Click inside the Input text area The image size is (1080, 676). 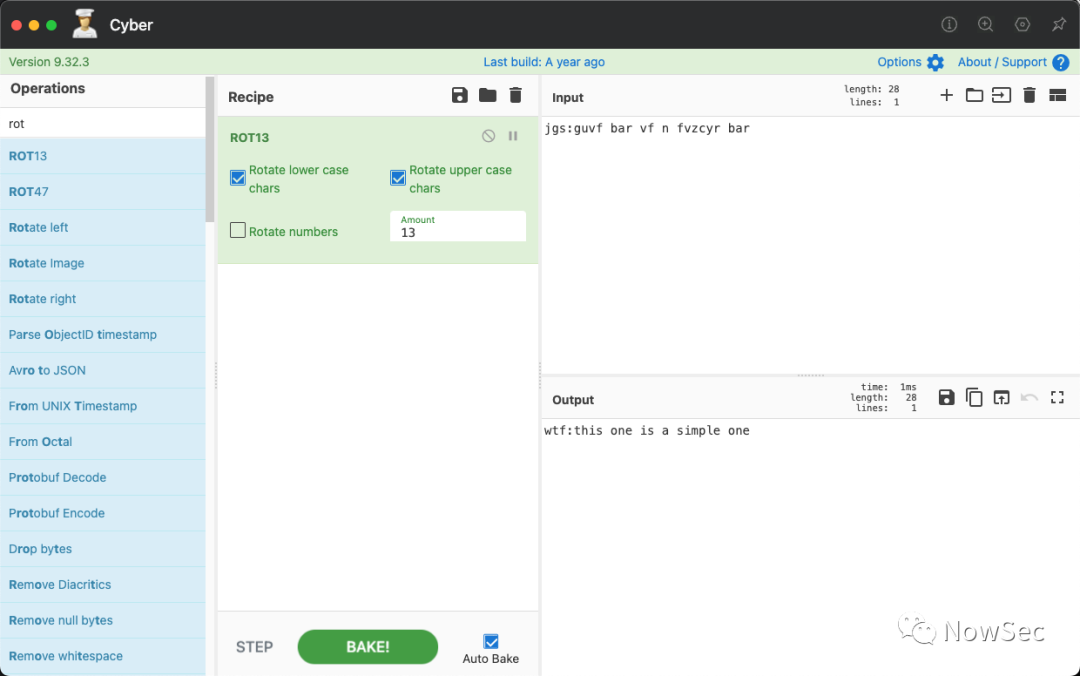point(810,248)
